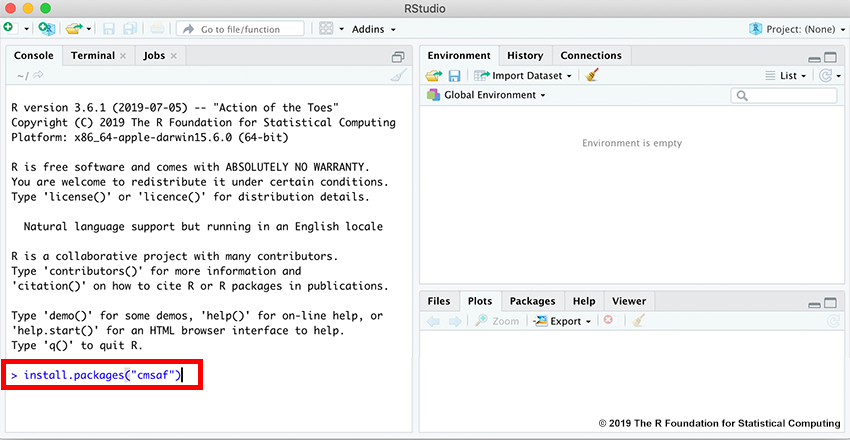The image size is (850, 440).
Task: Click the Open File folder icon
Action: coord(74,29)
